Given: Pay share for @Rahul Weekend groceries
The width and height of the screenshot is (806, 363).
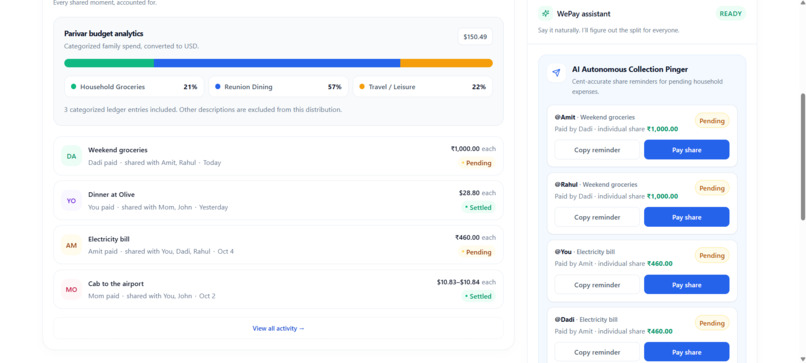Looking at the screenshot, I should pyautogui.click(x=686, y=217).
